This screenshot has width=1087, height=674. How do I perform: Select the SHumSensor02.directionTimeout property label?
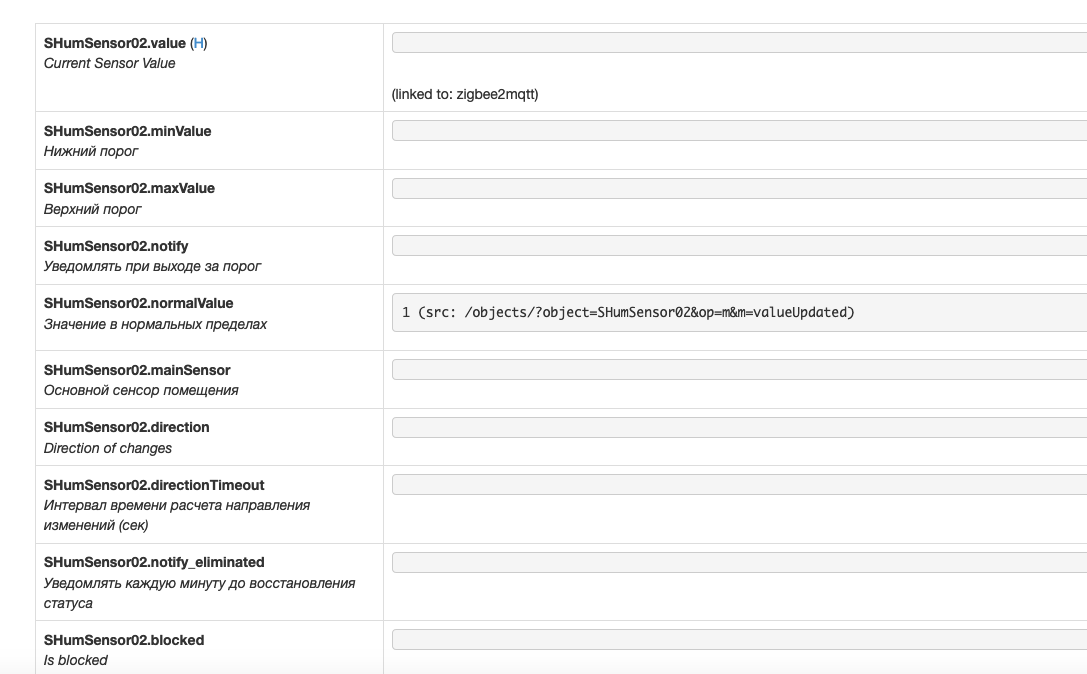154,485
